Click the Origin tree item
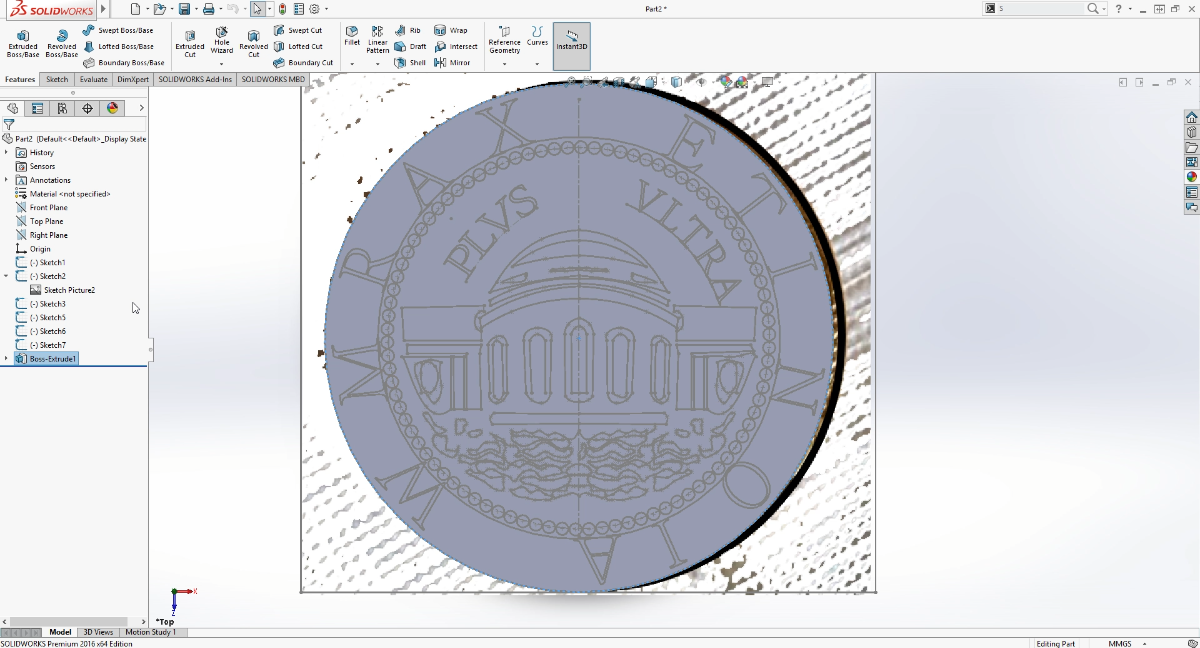Image resolution: width=1200 pixels, height=648 pixels. click(33, 249)
